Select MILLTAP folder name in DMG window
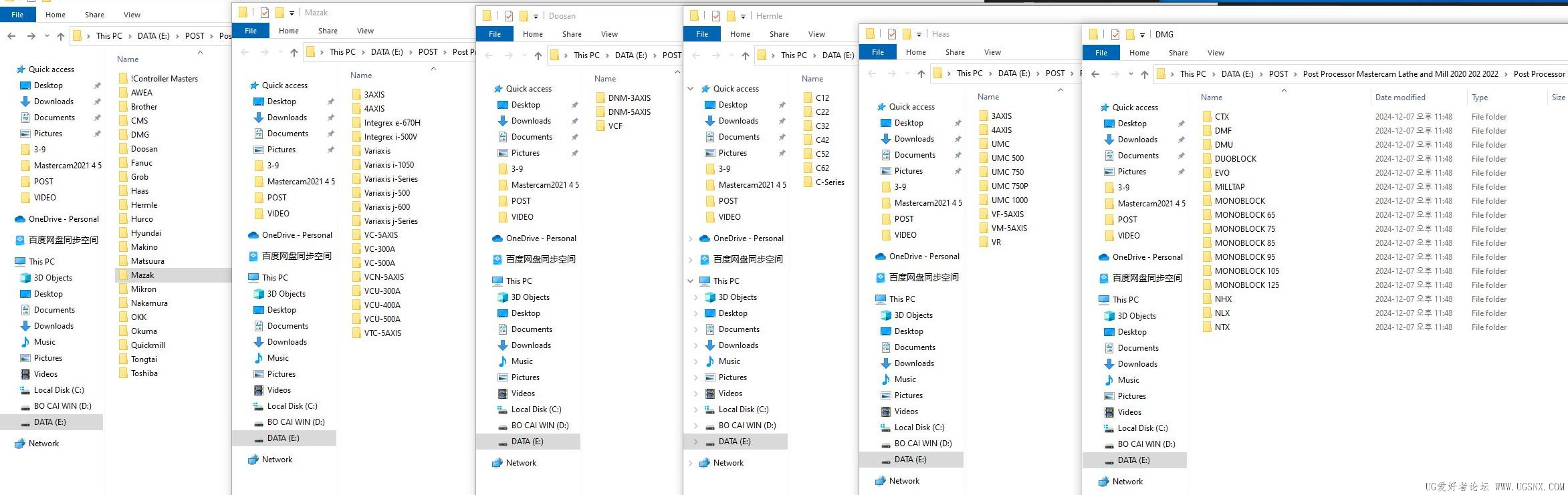 click(x=1230, y=187)
